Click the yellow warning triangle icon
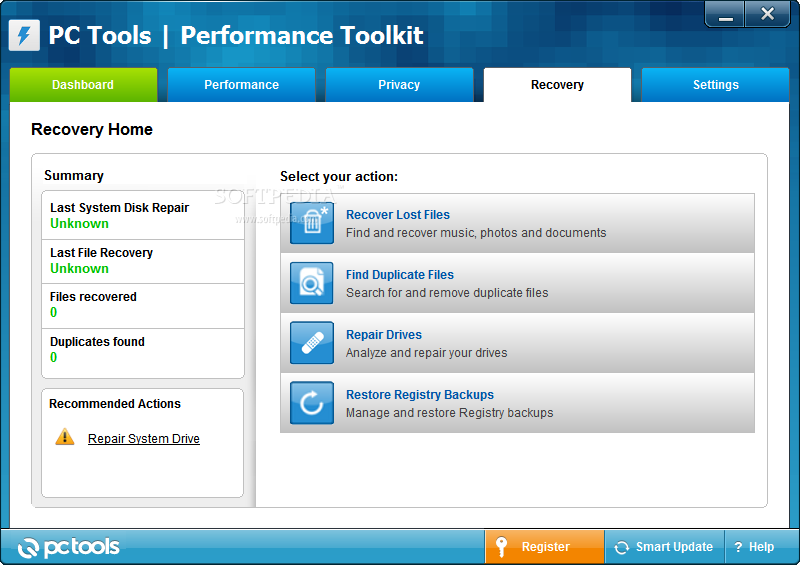This screenshot has height=565, width=800. 65,437
